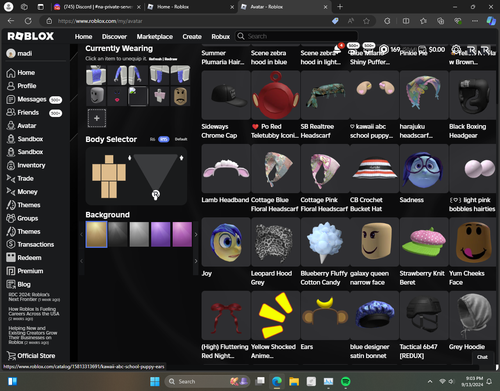Open Home from the left sidebar
The height and width of the screenshot is (391, 500).
[21, 73]
